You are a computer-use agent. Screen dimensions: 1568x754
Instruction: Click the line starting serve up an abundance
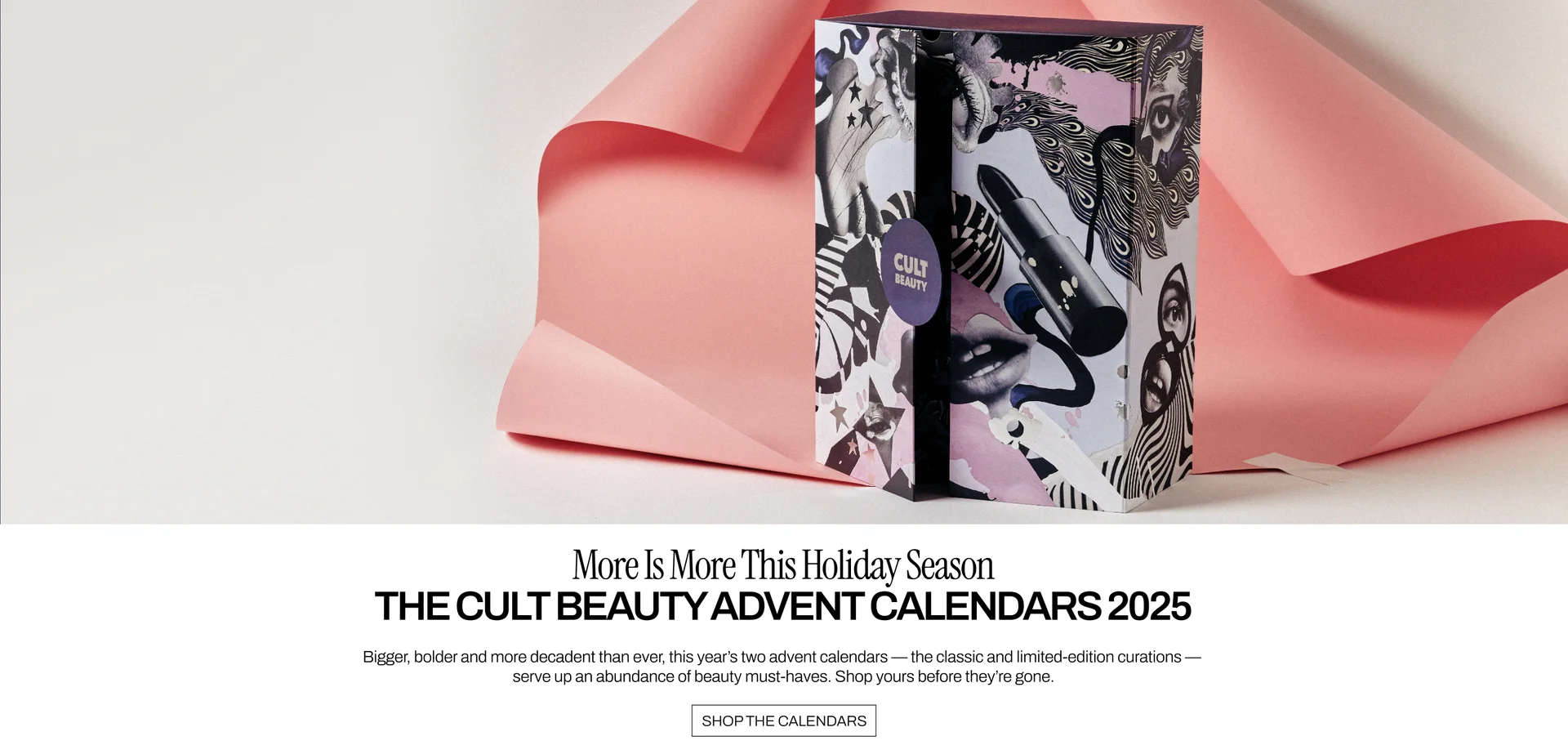click(782, 676)
